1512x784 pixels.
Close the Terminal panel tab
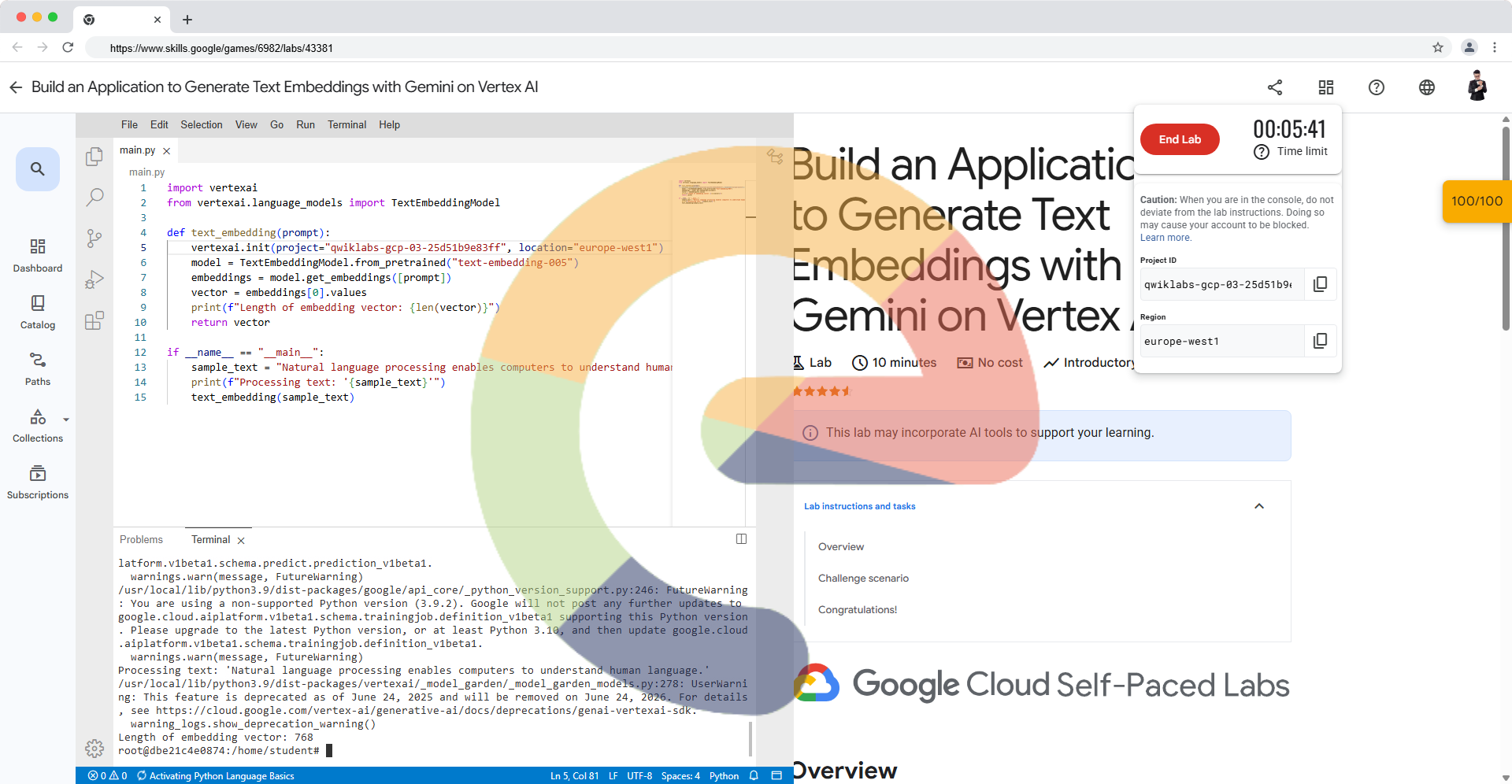coord(241,541)
